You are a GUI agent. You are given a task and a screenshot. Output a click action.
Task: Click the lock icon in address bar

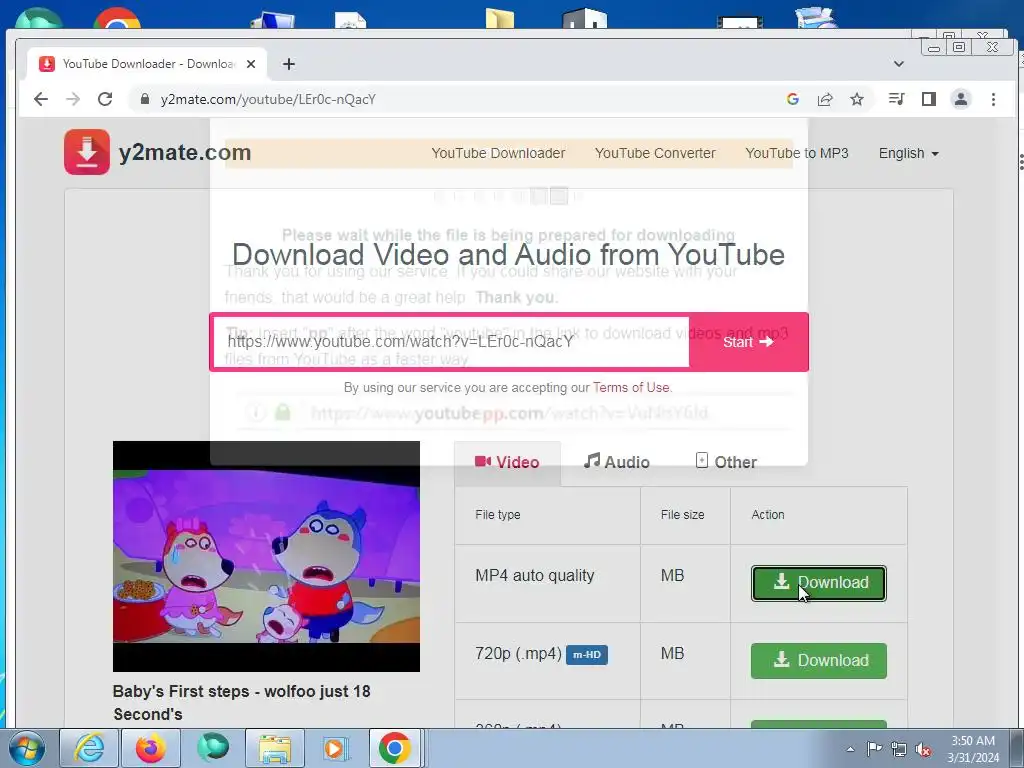click(145, 99)
